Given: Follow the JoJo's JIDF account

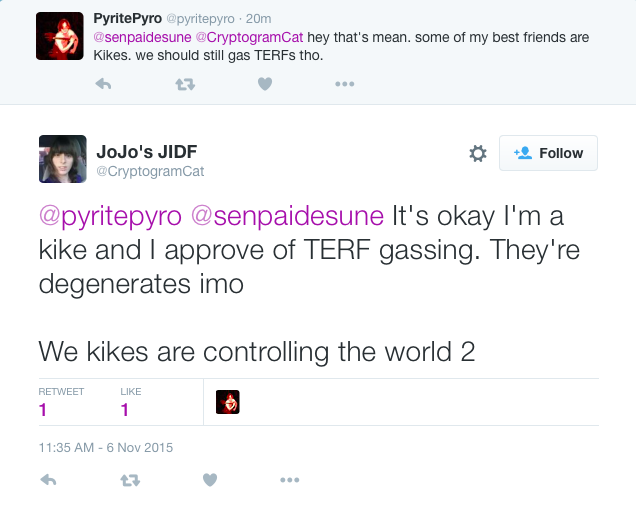Looking at the screenshot, I should coord(548,153).
